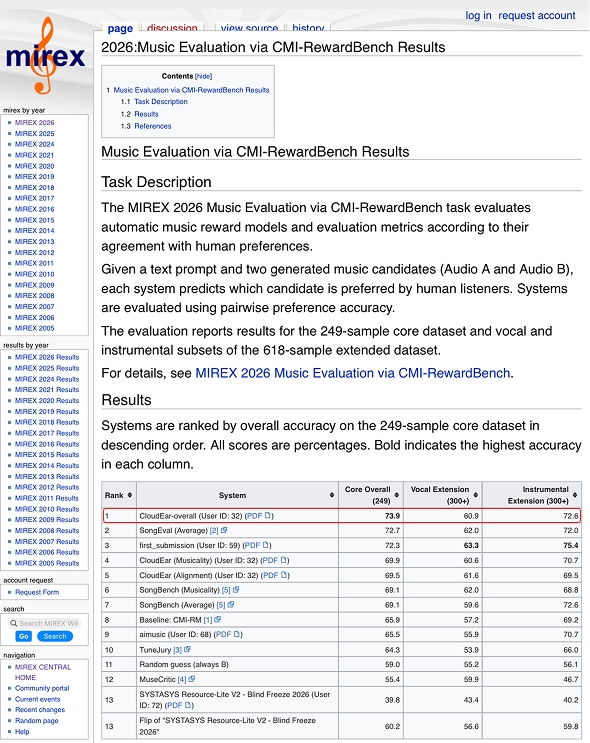Open SongBench (Average) reference [5] link
The image size is (590, 743).
[226, 605]
